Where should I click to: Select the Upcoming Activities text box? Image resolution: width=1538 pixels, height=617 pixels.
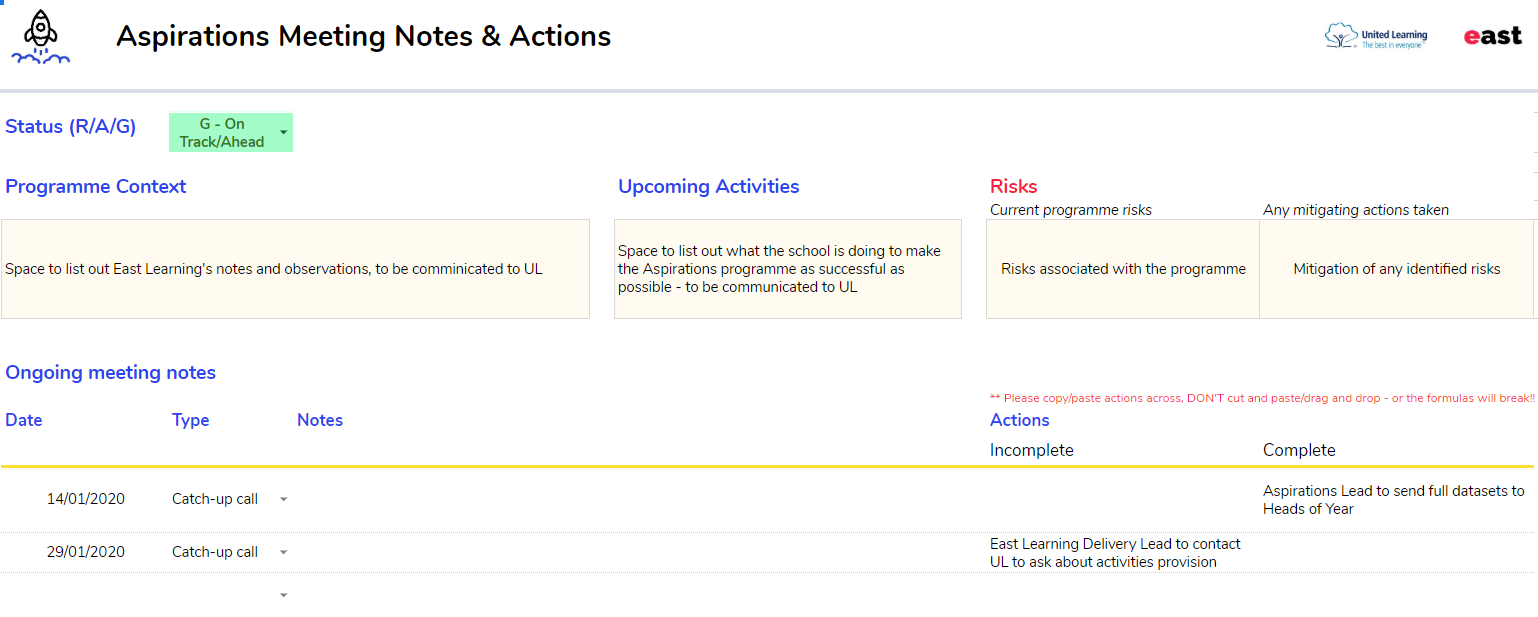pos(787,269)
